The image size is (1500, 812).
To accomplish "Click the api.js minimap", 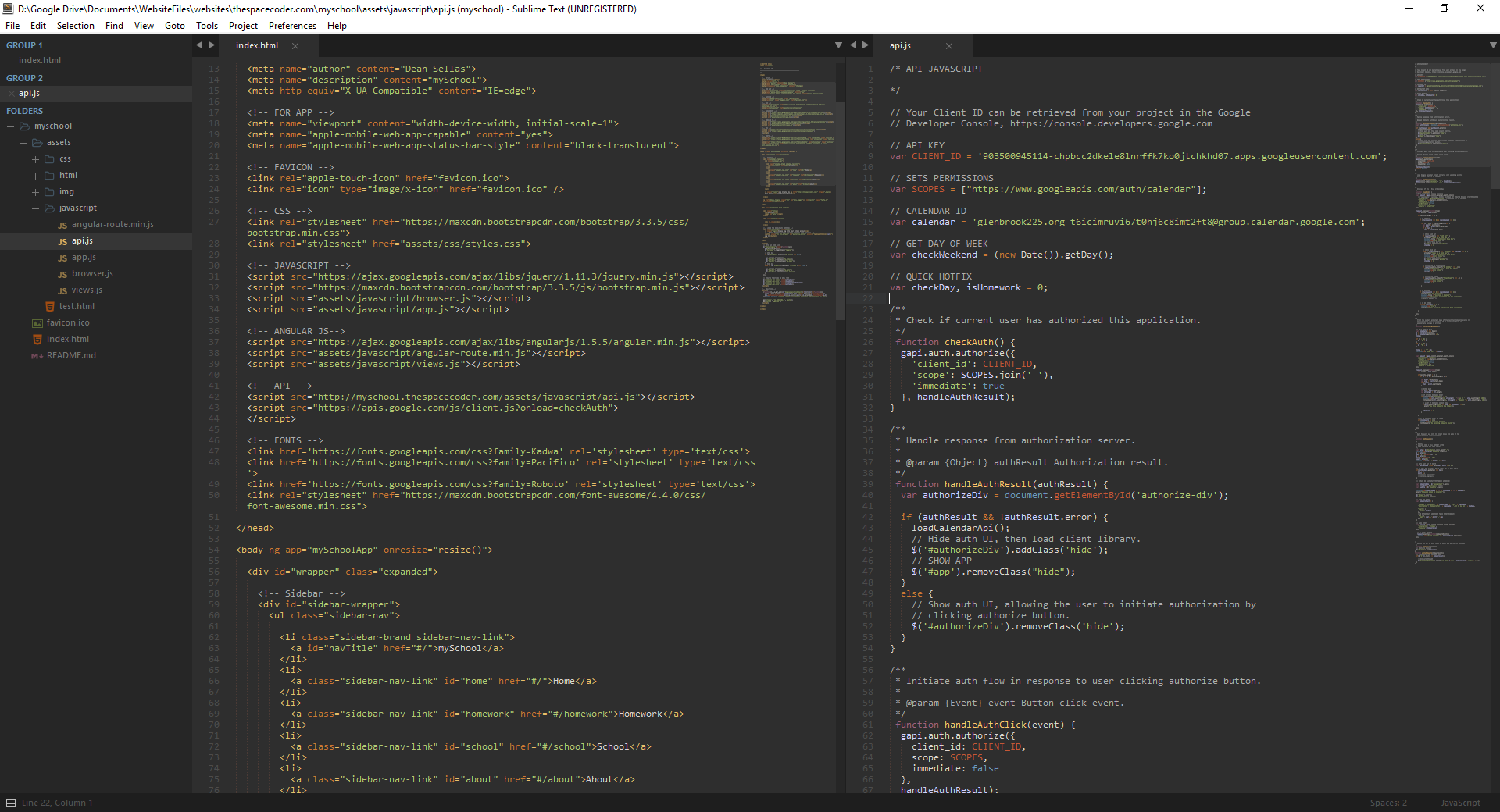I will [x=1451, y=312].
